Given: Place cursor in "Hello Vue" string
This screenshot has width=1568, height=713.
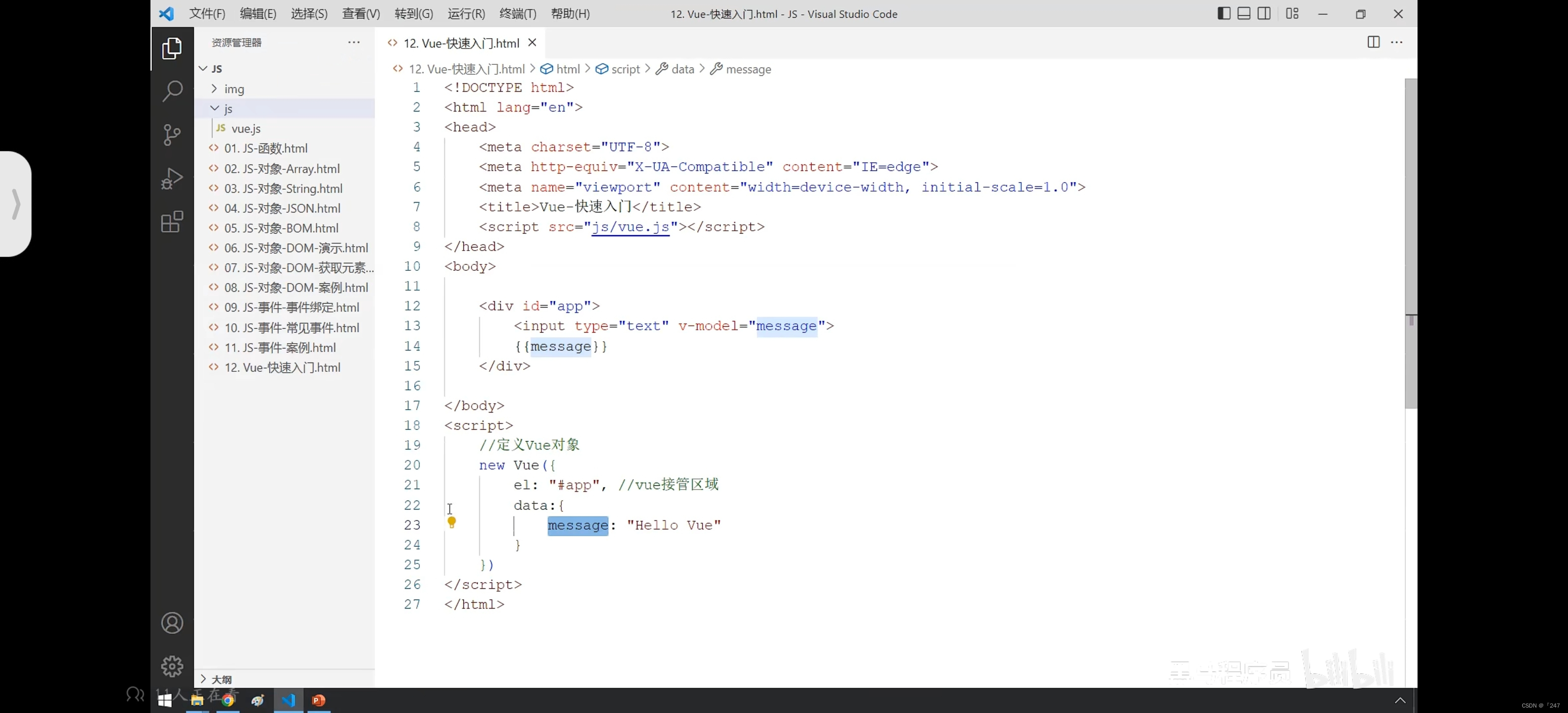Looking at the screenshot, I should 674,525.
